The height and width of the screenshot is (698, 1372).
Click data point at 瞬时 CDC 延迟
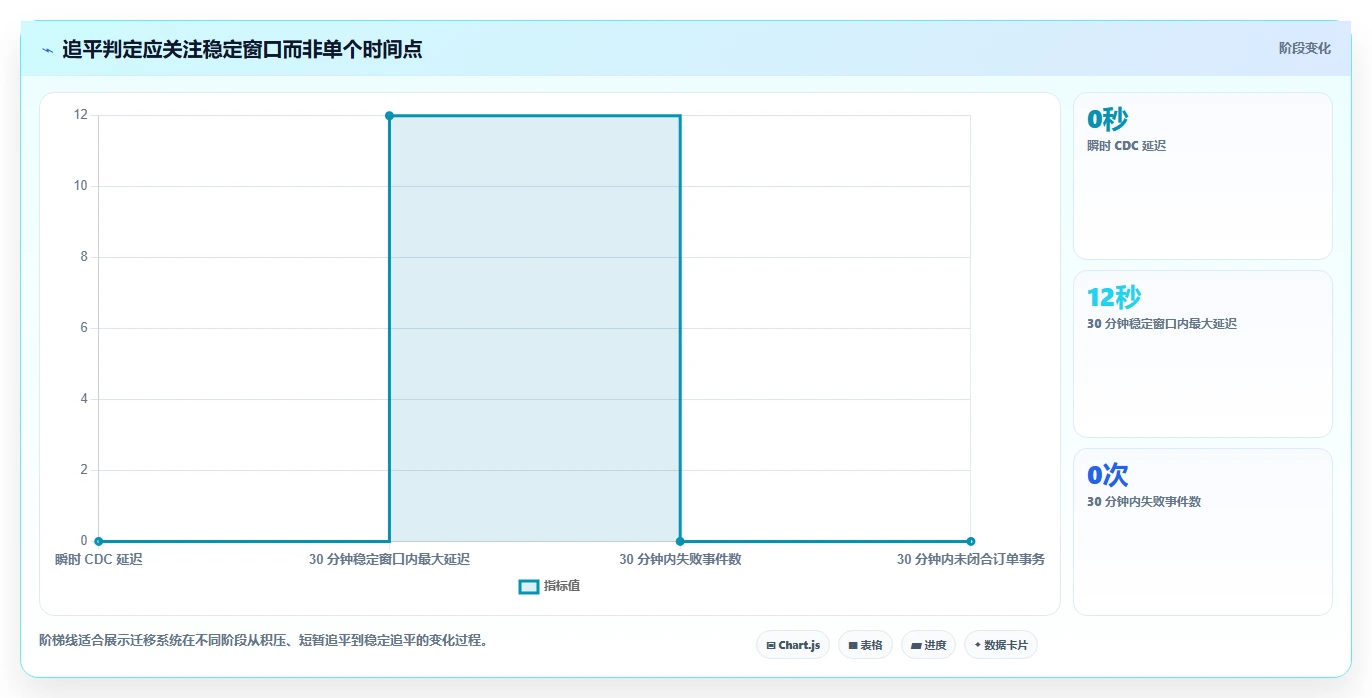(98, 541)
